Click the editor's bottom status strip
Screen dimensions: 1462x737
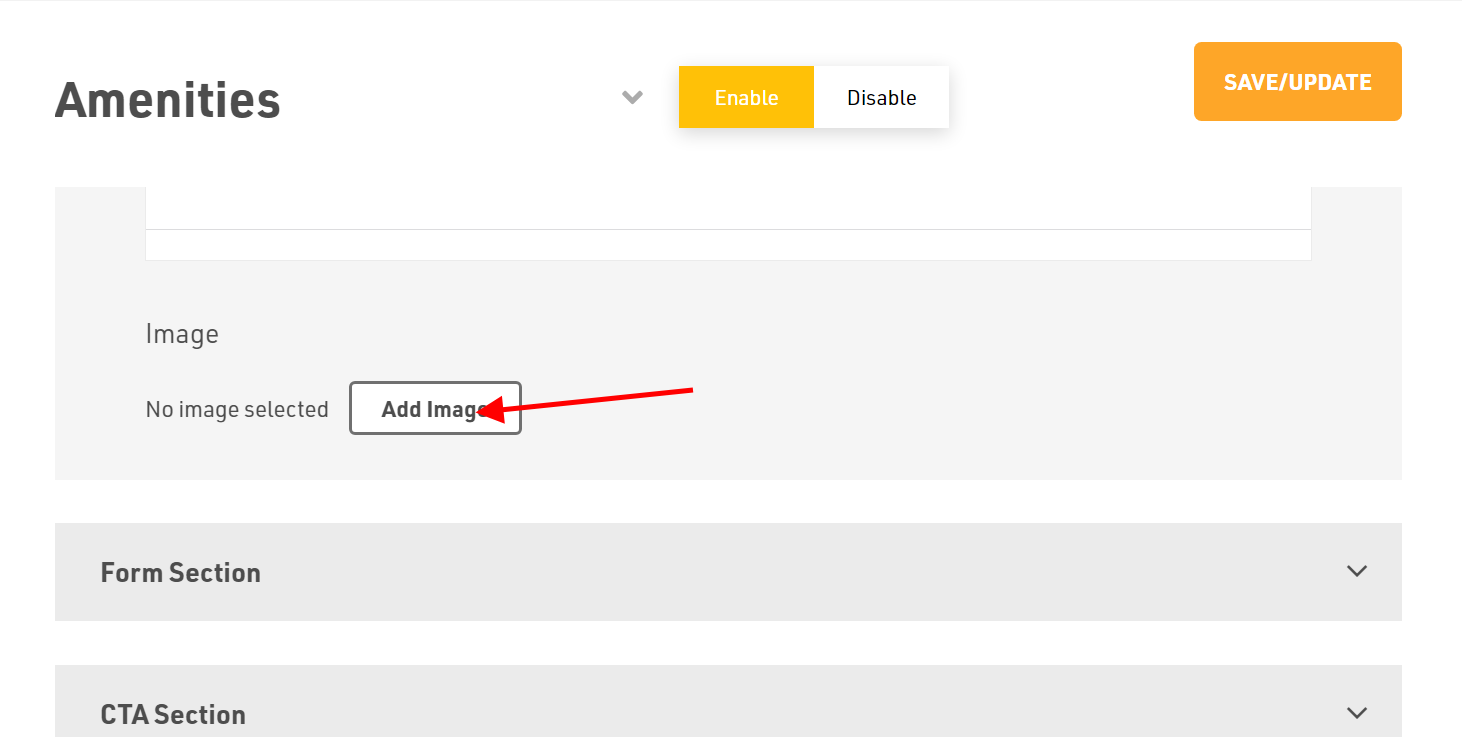tap(728, 245)
